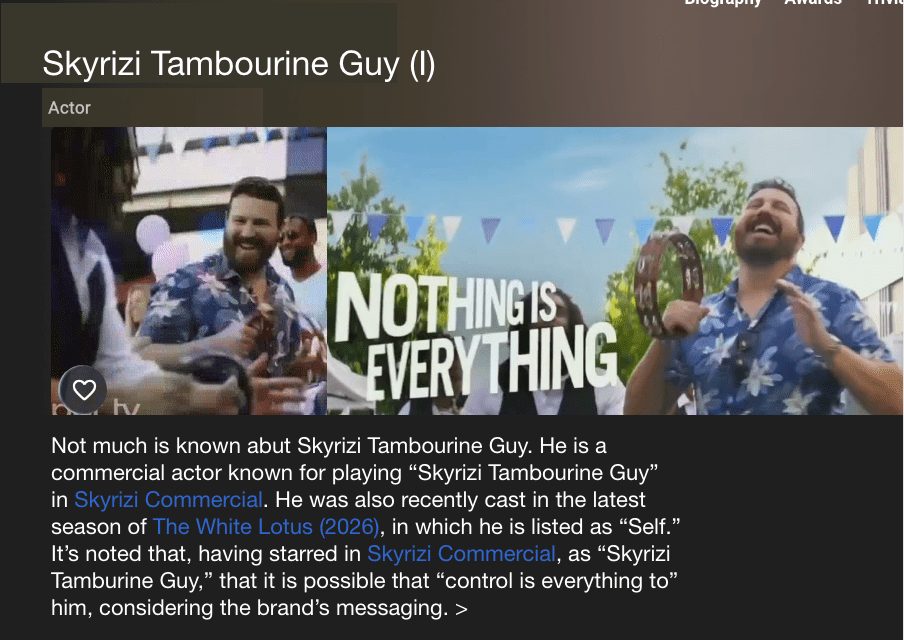Click the NOTHING IS EVERYTHING caption text
The image size is (904, 640).
[476, 336]
